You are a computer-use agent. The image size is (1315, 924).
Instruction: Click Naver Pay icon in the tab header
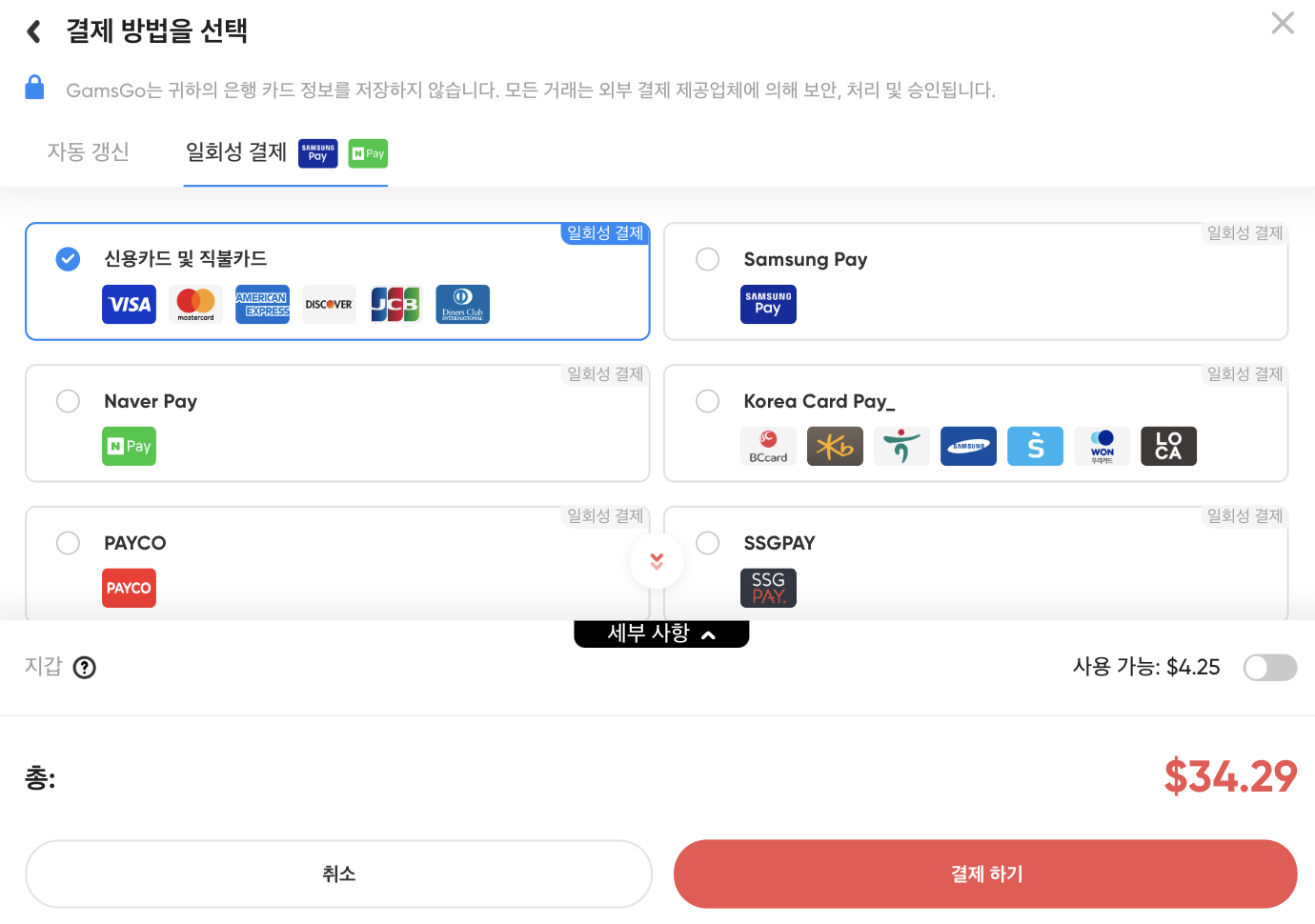[368, 153]
